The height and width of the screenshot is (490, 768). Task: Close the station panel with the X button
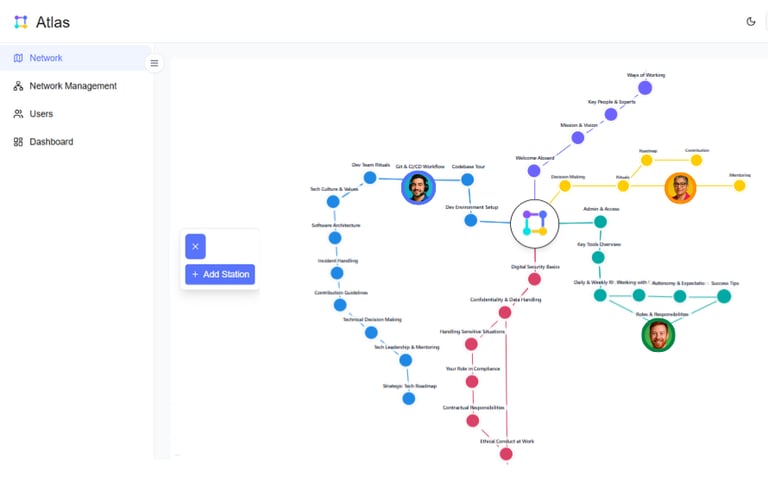pyautogui.click(x=195, y=246)
